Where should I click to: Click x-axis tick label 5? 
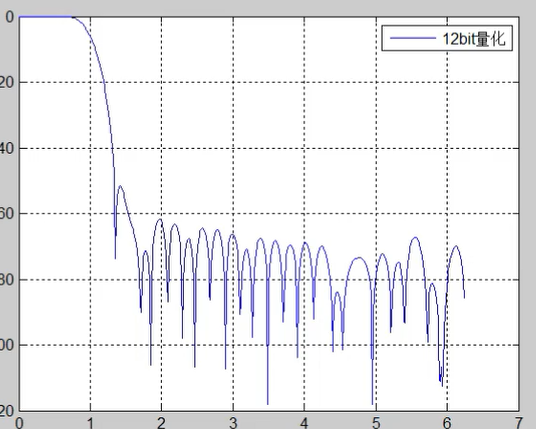coord(376,423)
